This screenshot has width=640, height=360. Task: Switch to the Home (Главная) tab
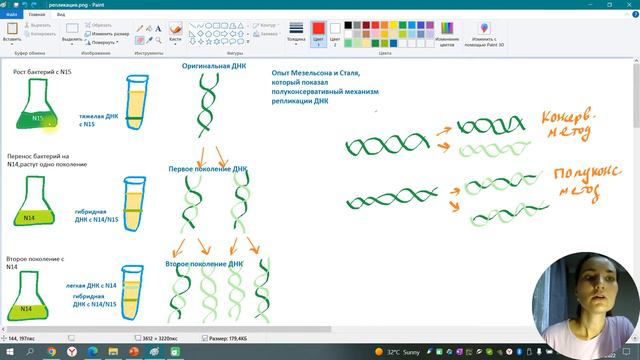pos(37,14)
